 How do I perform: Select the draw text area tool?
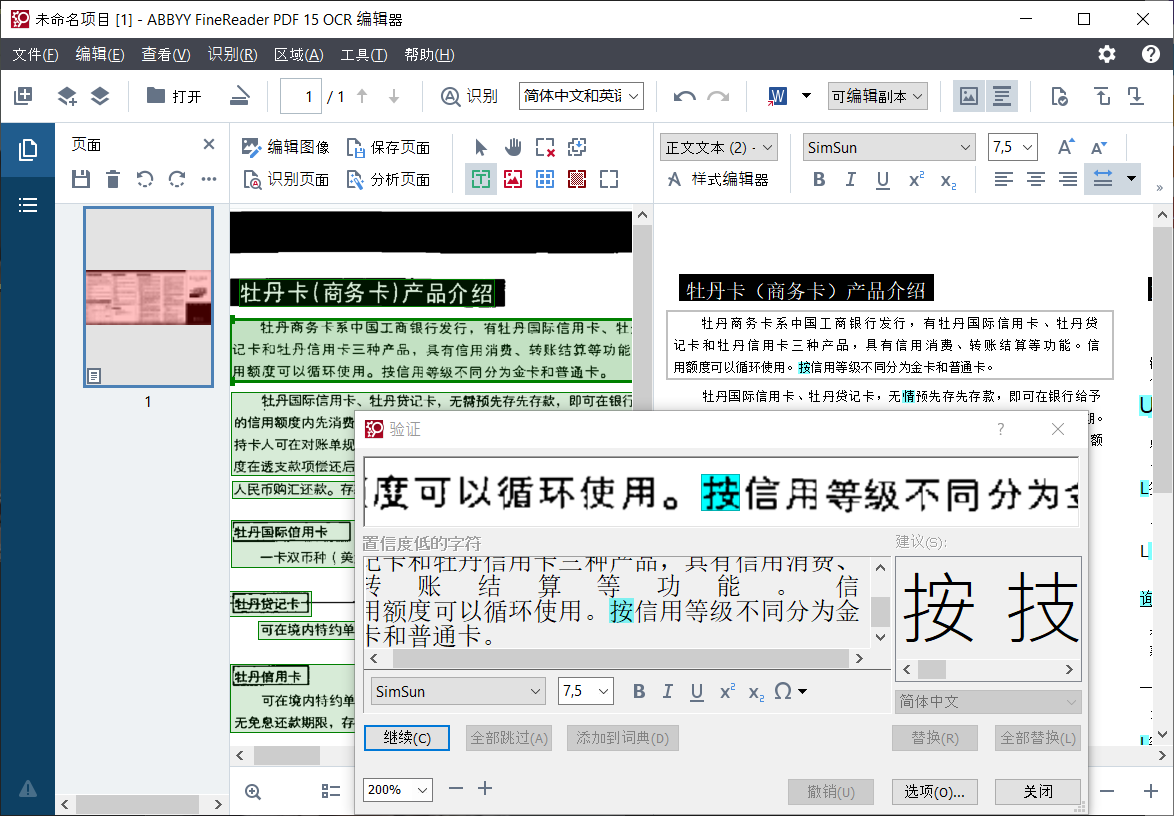pyautogui.click(x=481, y=180)
